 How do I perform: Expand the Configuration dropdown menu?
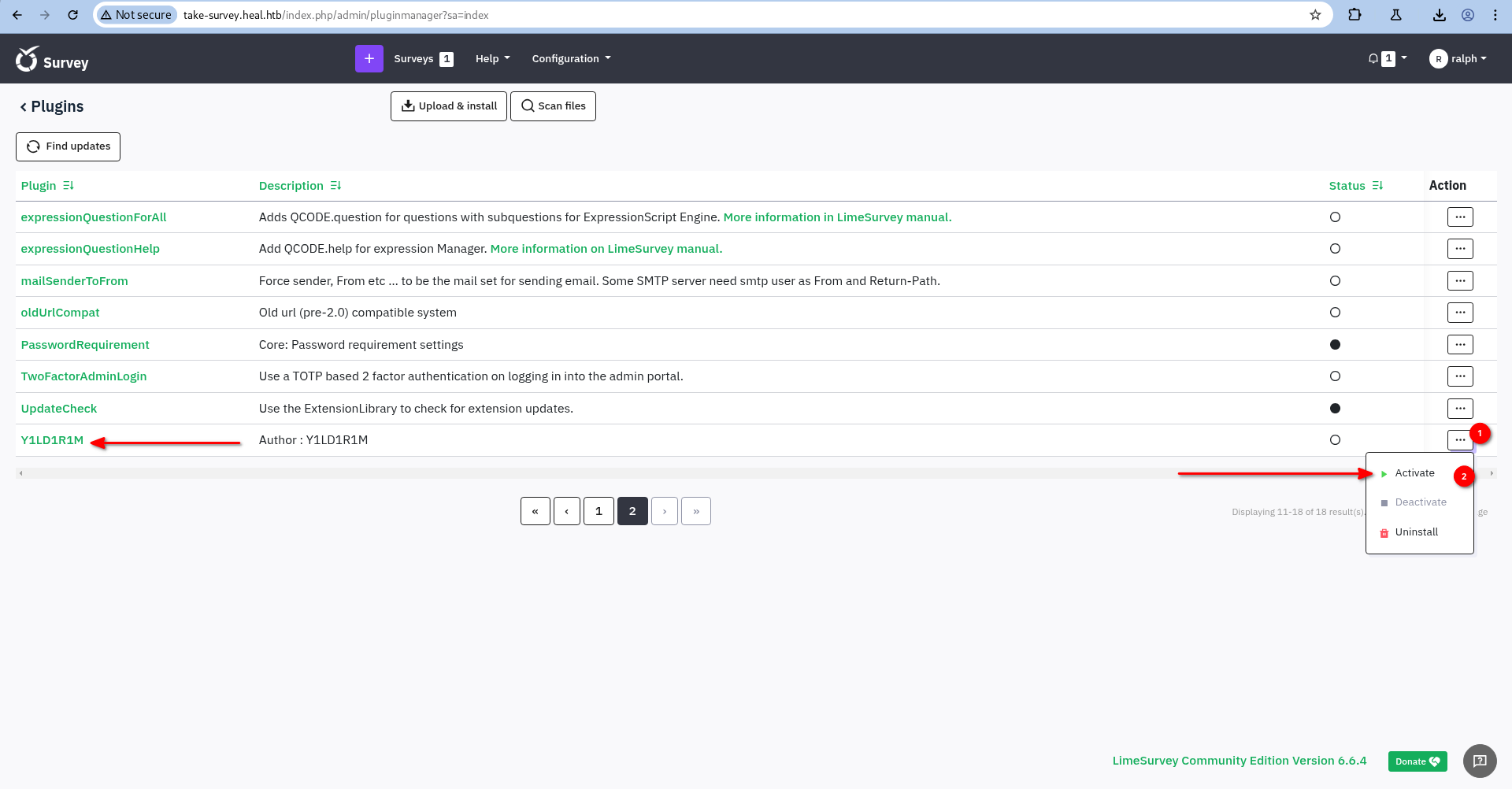point(571,59)
